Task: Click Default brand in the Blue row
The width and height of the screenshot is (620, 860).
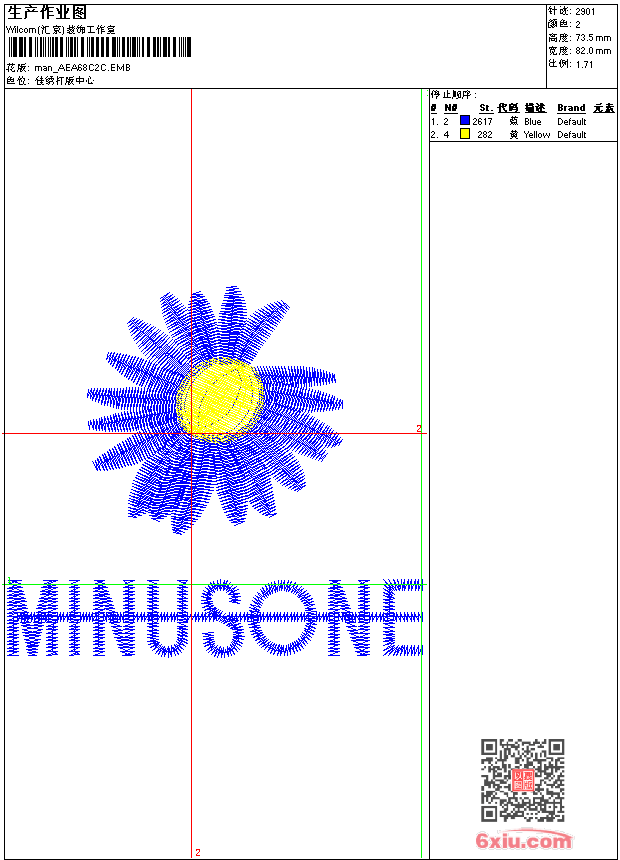Action: (572, 122)
